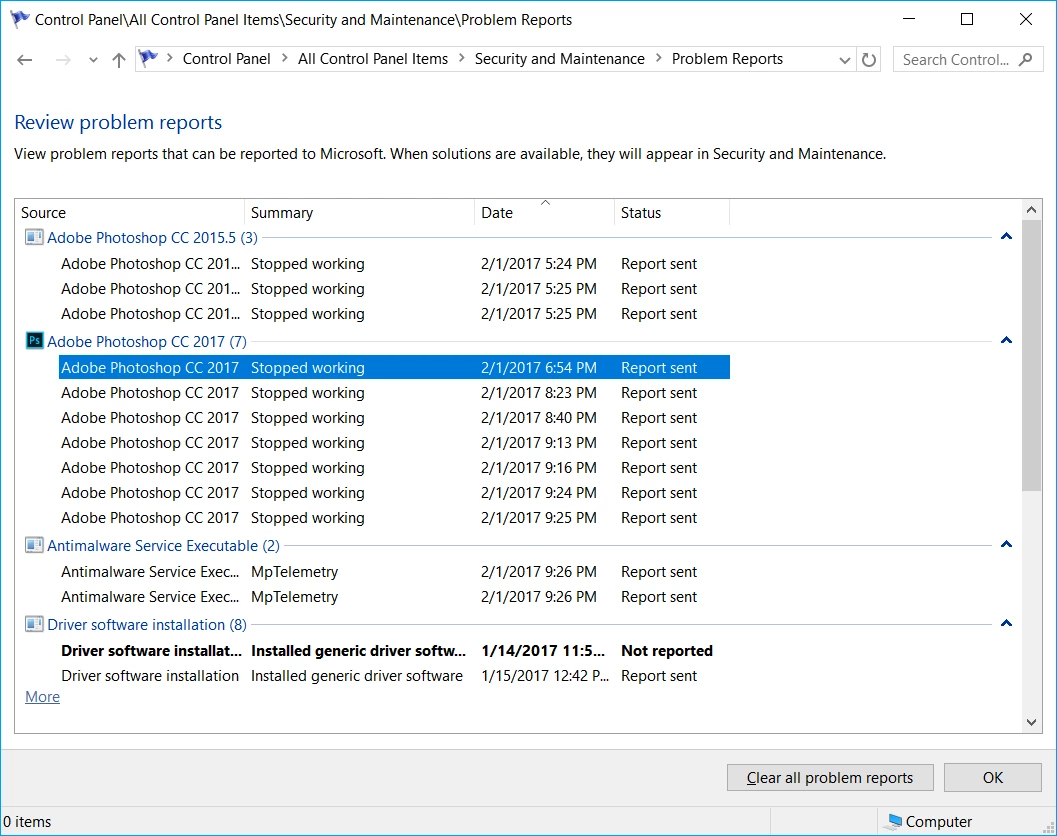Maximize the Problem Reports window
The height and width of the screenshot is (836, 1057).
click(x=967, y=20)
